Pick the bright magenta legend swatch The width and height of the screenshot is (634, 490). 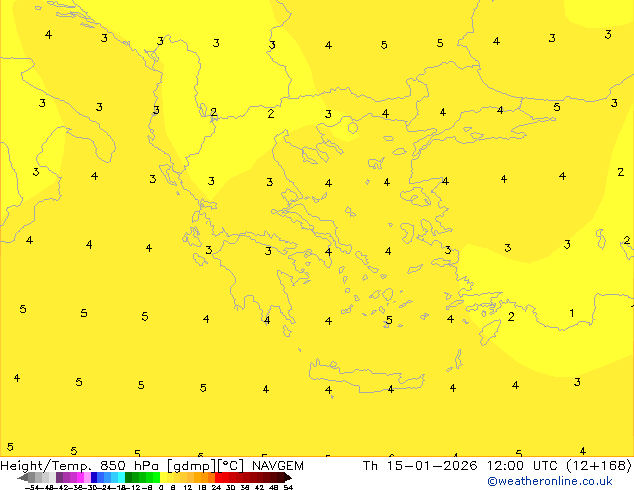point(80,477)
